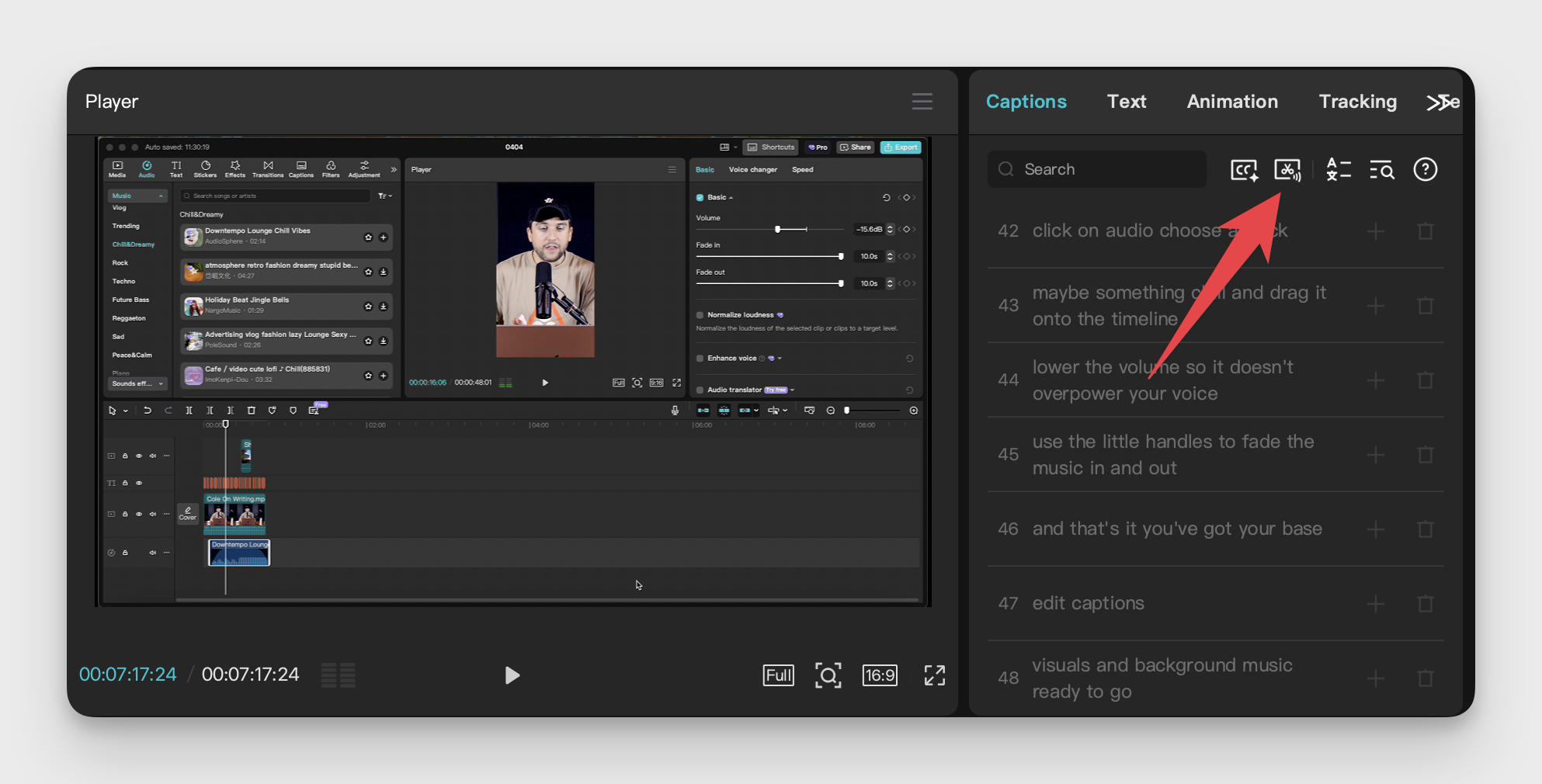1542x784 pixels.
Task: Delete caption 42 with its trash icon
Action: (1426, 231)
